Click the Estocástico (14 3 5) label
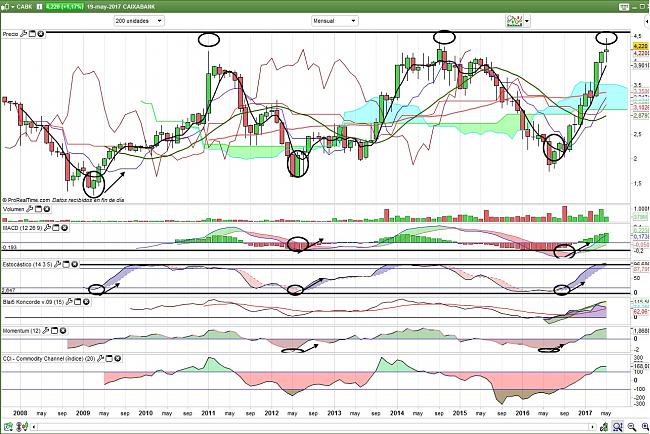 (27, 264)
